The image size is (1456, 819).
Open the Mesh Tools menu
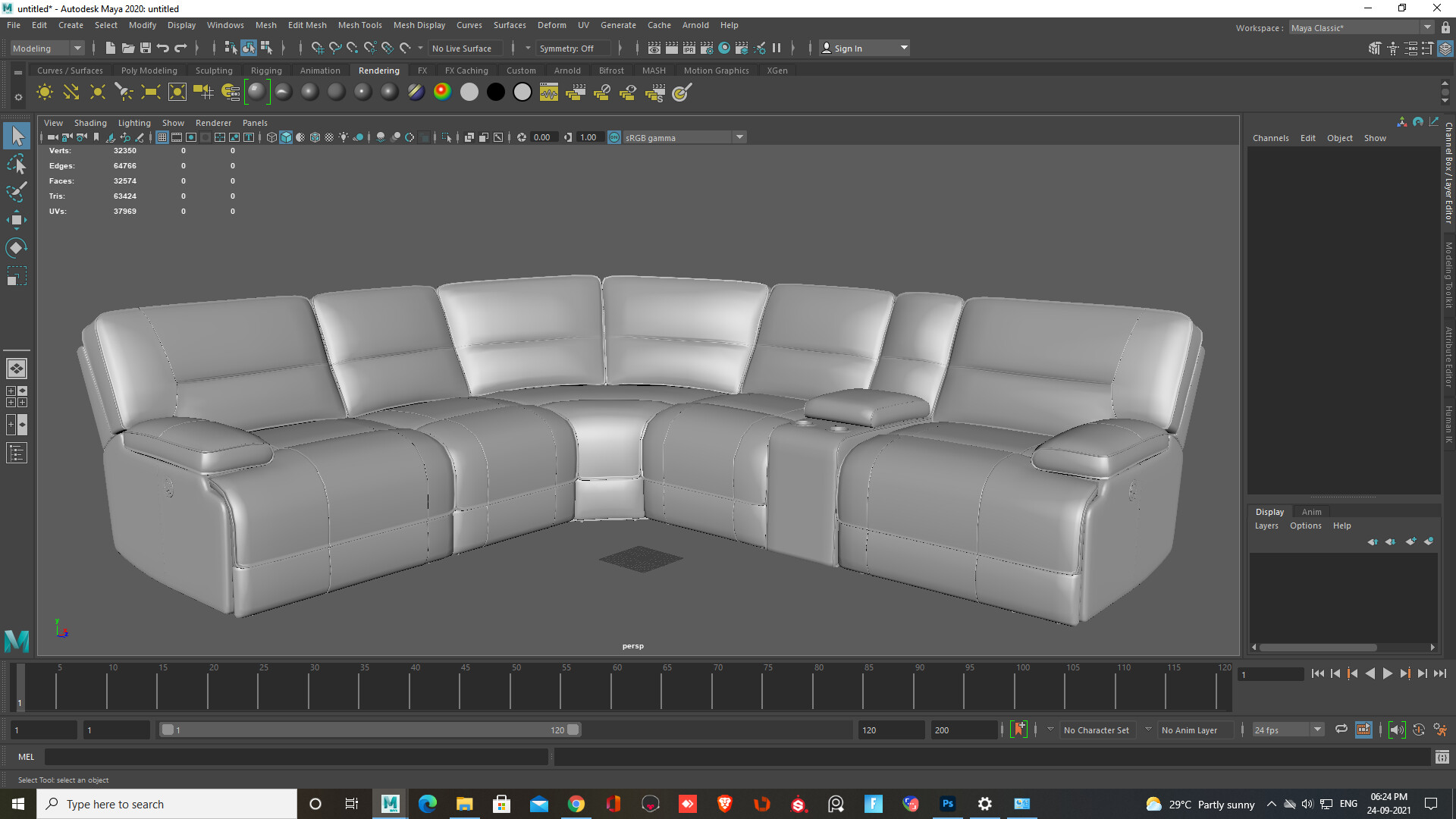tap(360, 25)
